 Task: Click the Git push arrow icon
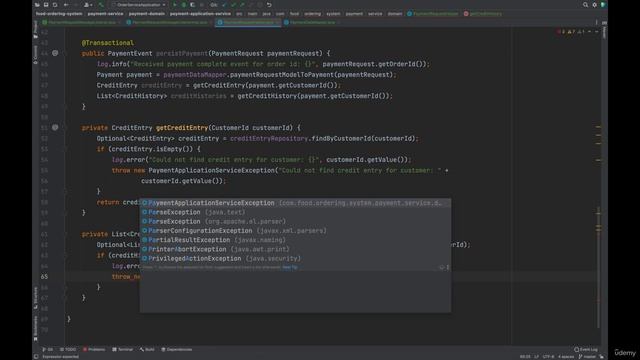click(x=242, y=5)
